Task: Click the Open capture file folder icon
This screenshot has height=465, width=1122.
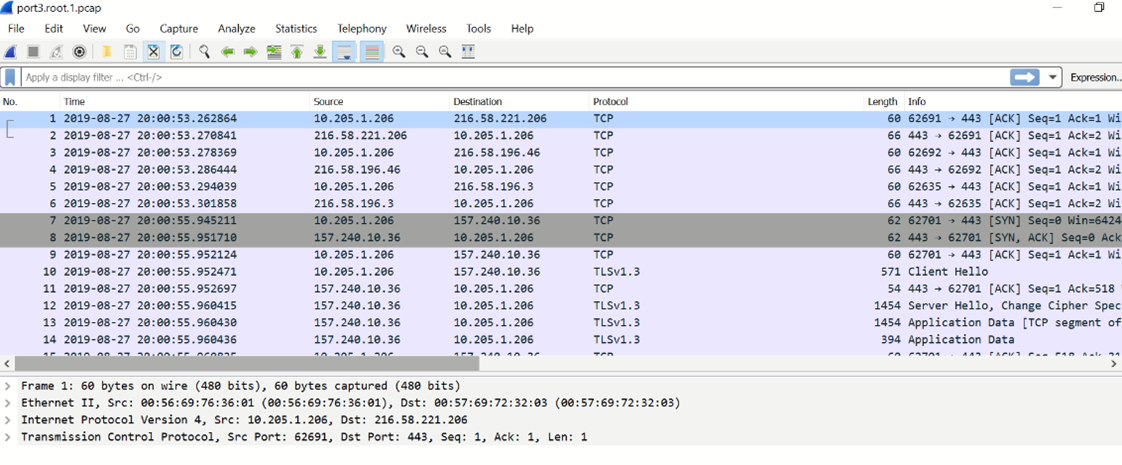Action: 106,52
